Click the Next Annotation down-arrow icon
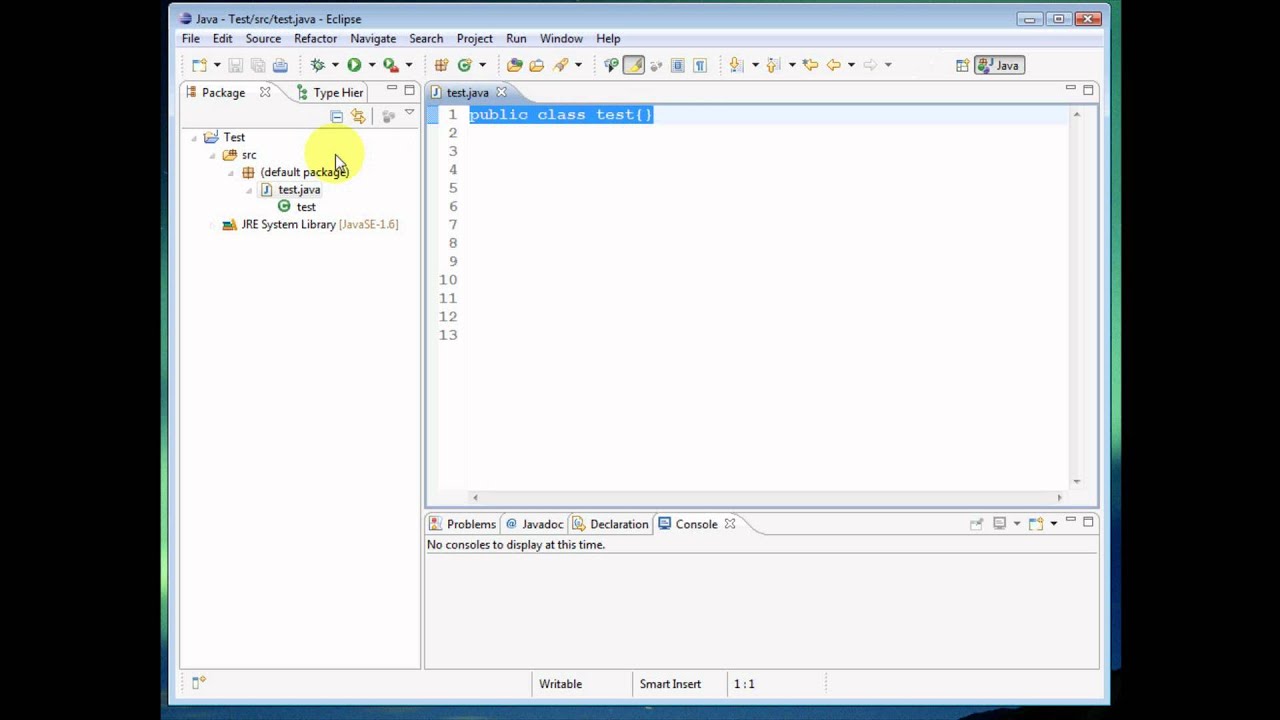The height and width of the screenshot is (720, 1280). click(x=736, y=65)
